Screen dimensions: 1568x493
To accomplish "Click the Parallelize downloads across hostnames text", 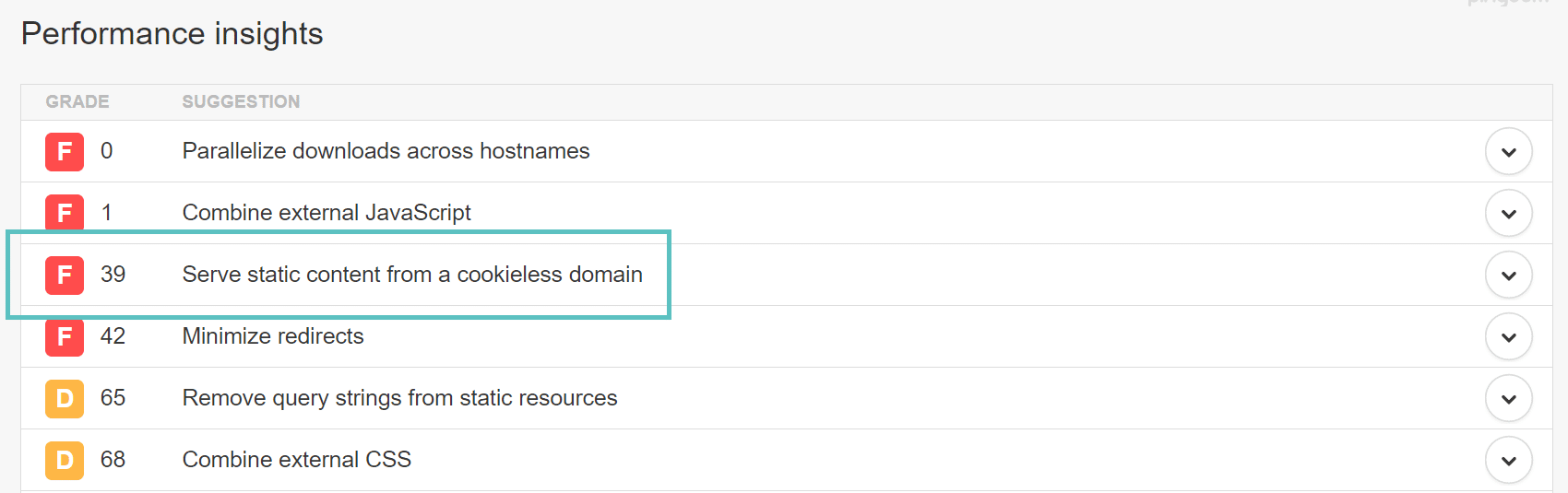I will (x=386, y=151).
